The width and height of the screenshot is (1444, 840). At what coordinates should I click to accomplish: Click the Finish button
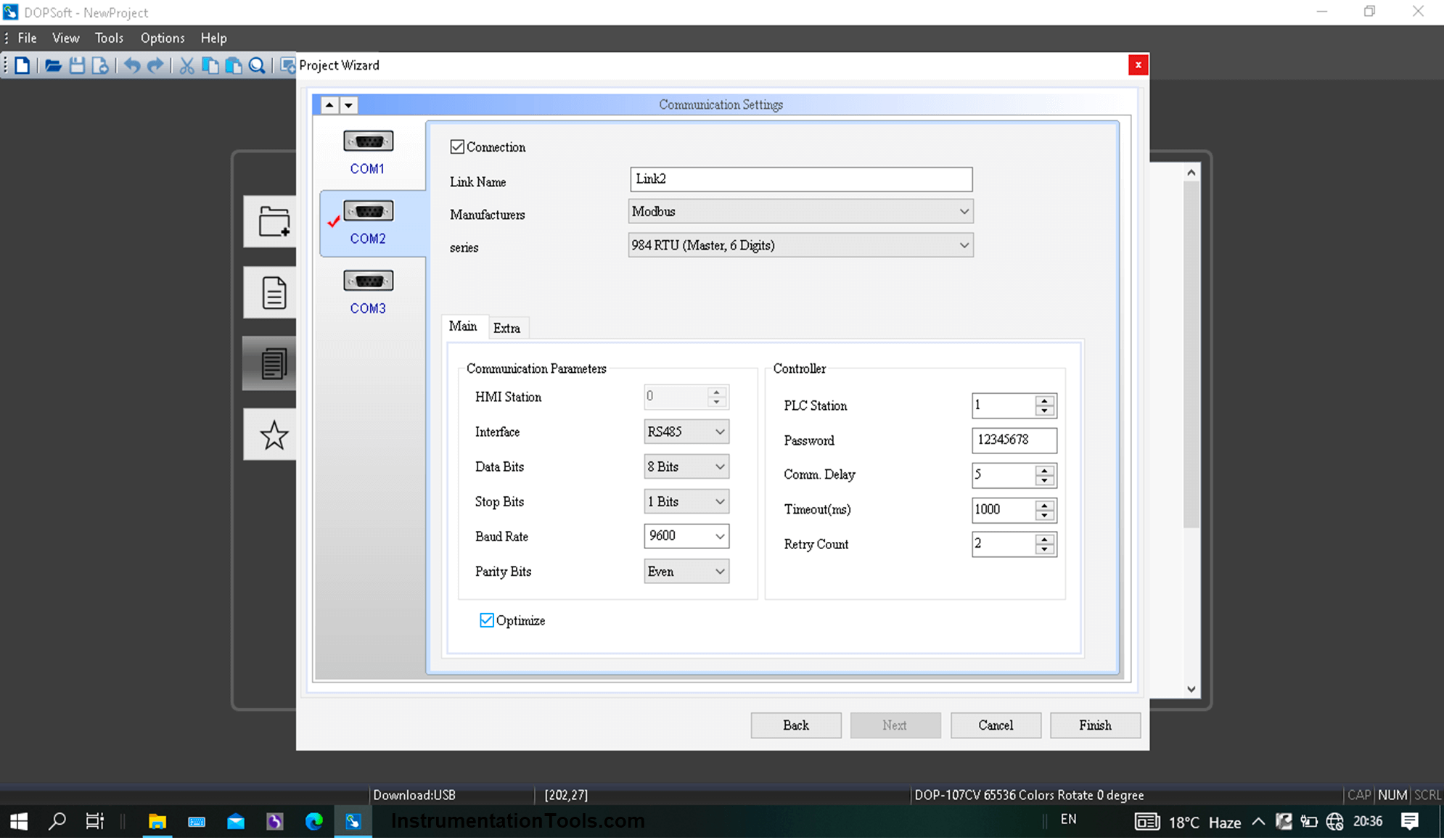click(x=1094, y=725)
